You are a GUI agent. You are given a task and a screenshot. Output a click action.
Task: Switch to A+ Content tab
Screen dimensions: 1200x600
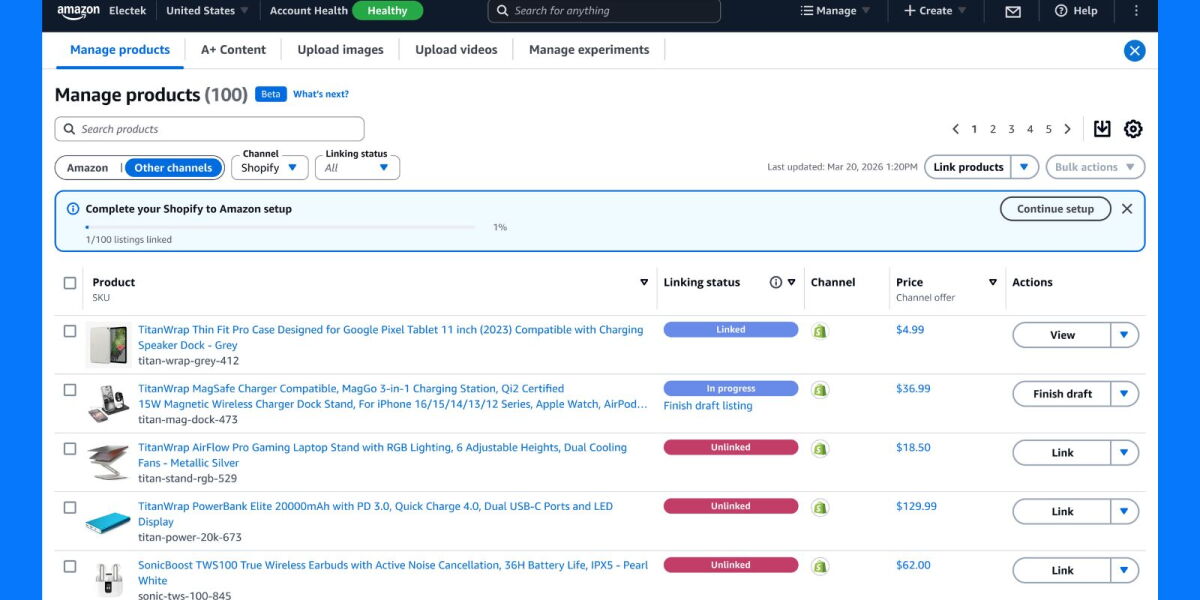(x=233, y=50)
